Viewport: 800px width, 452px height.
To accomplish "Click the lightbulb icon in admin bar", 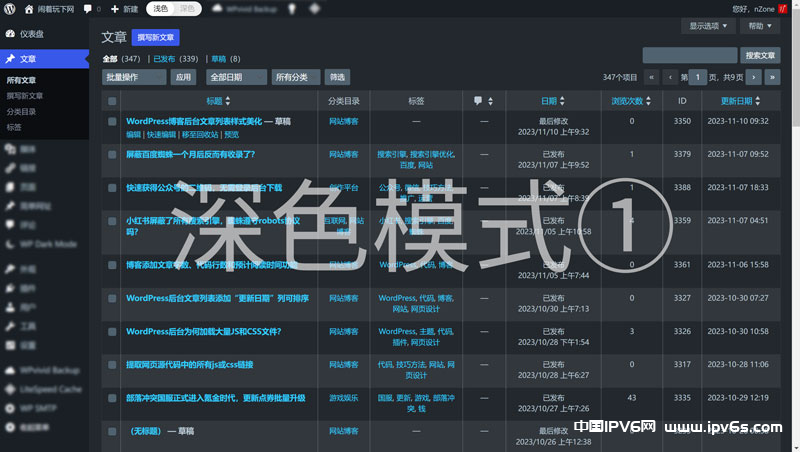I will pyautogui.click(x=292, y=9).
